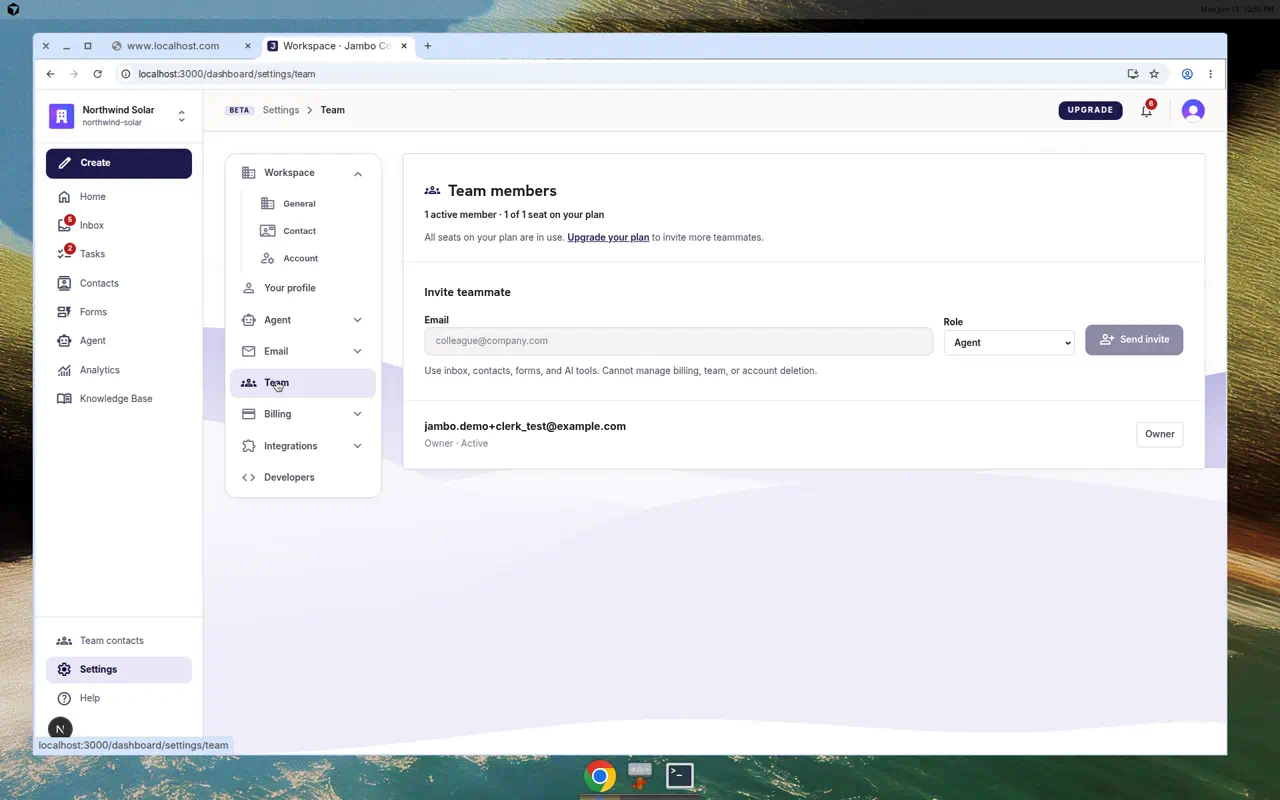The height and width of the screenshot is (800, 1280).
Task: Open the user profile avatar menu
Action: [x=1193, y=110]
